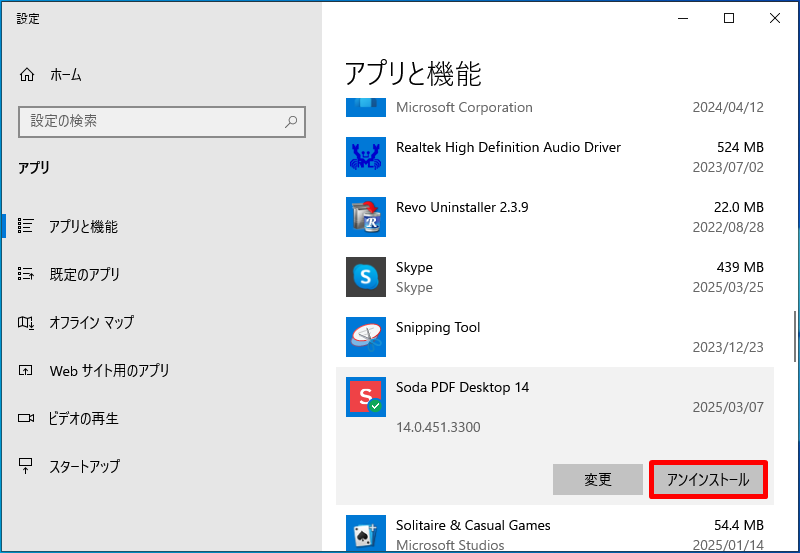Open Web サイト用のアプリ settings

point(110,371)
